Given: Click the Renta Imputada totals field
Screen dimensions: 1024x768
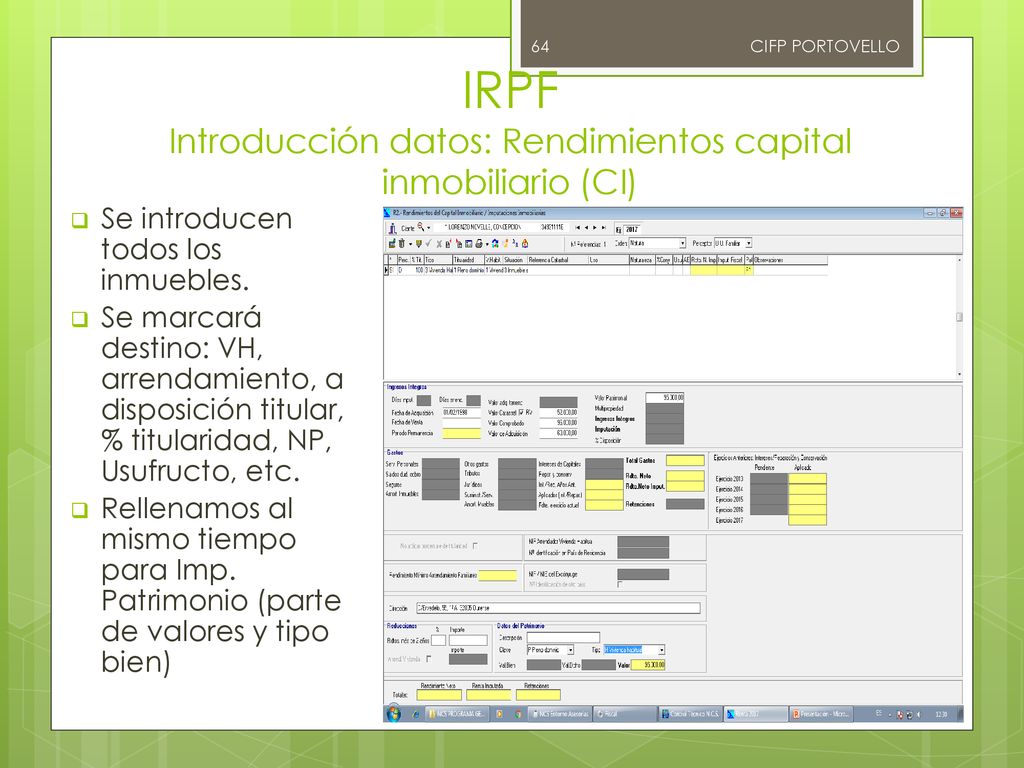Looking at the screenshot, I should point(489,695).
